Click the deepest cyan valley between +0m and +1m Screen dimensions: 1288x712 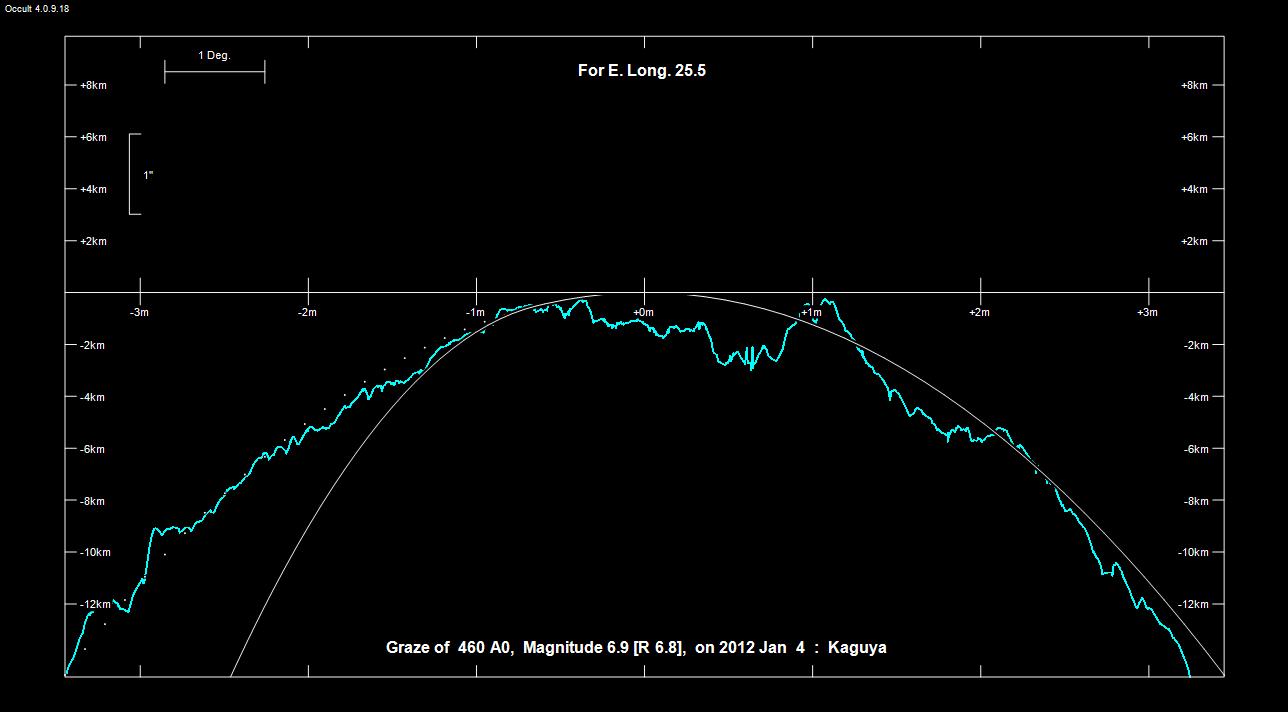752,368
